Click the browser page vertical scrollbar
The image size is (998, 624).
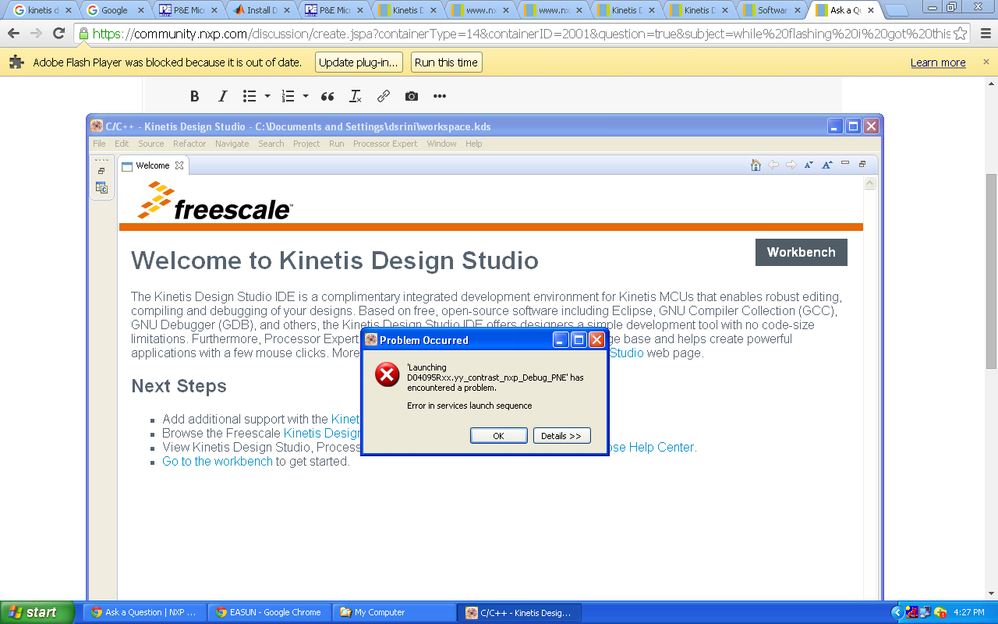(991, 271)
